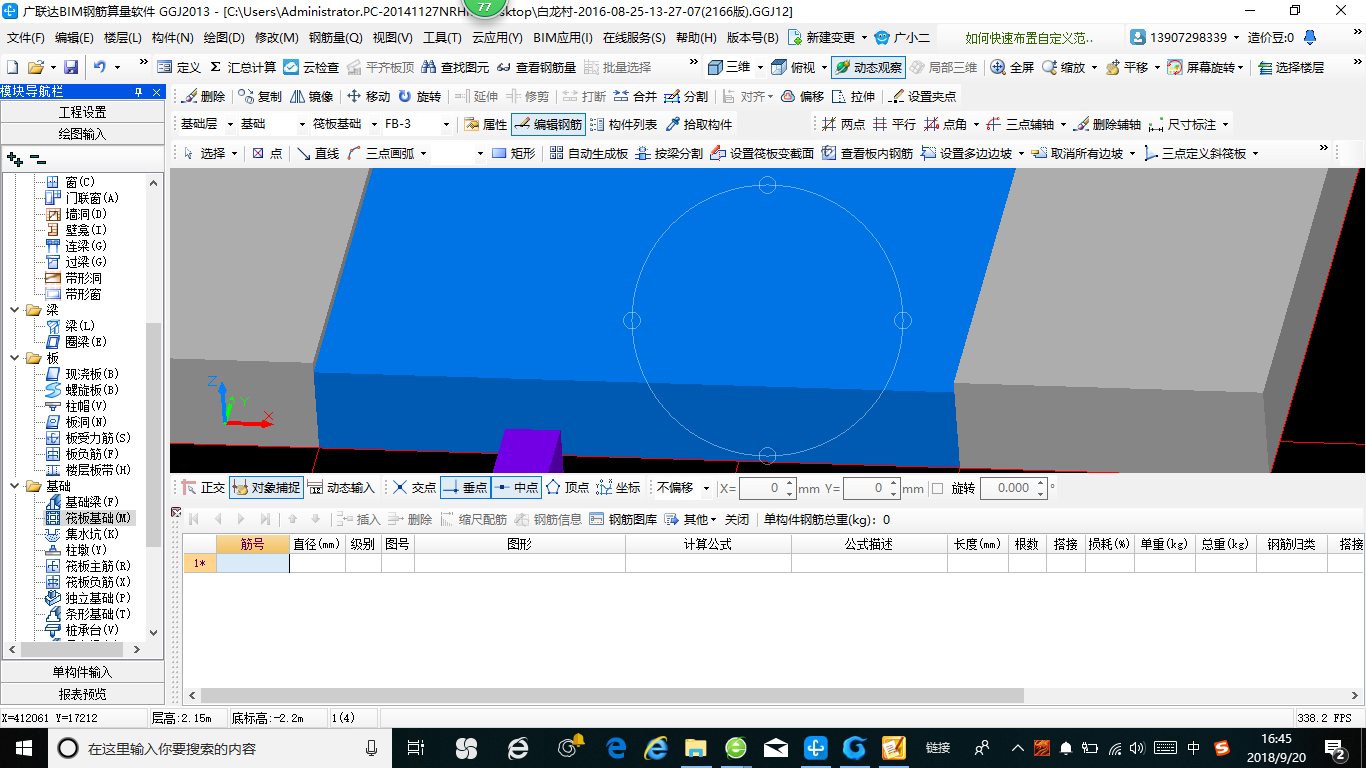Click the 合并 merge tool
The width and height of the screenshot is (1366, 768).
click(x=635, y=97)
